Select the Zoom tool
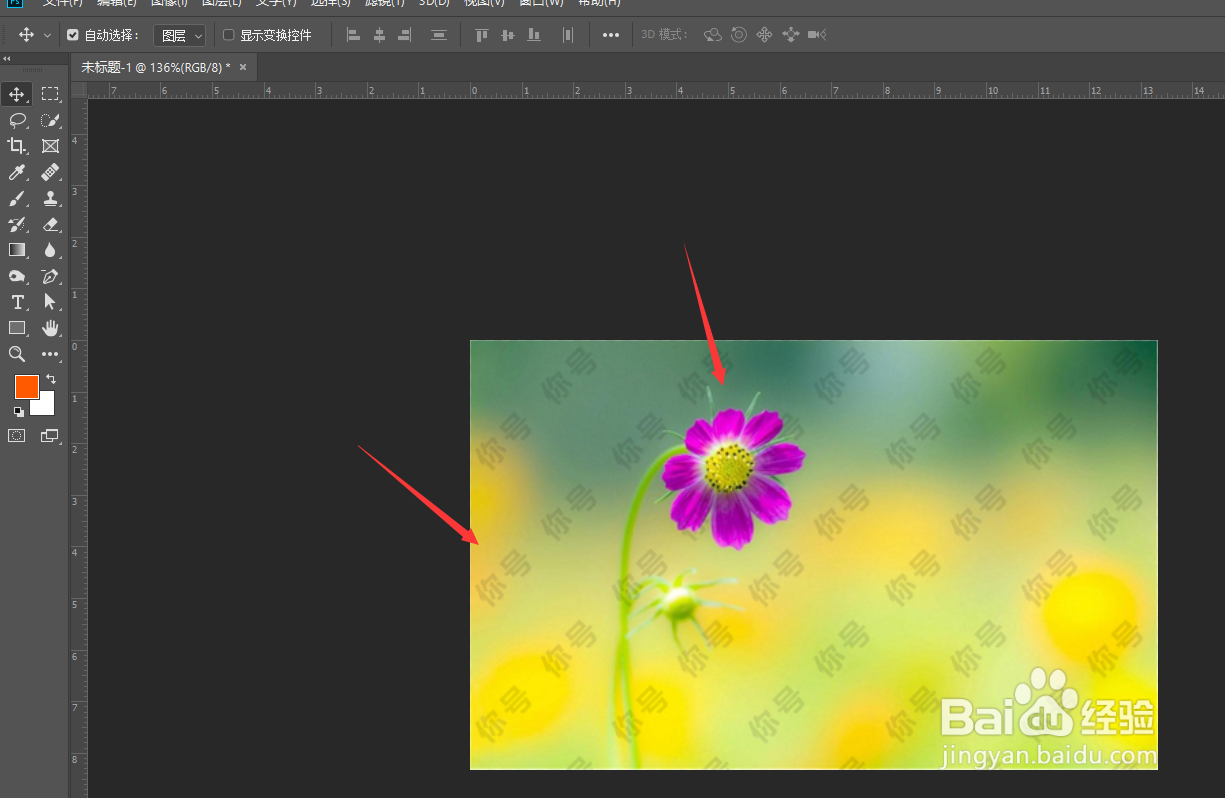This screenshot has width=1225, height=798. 17,354
